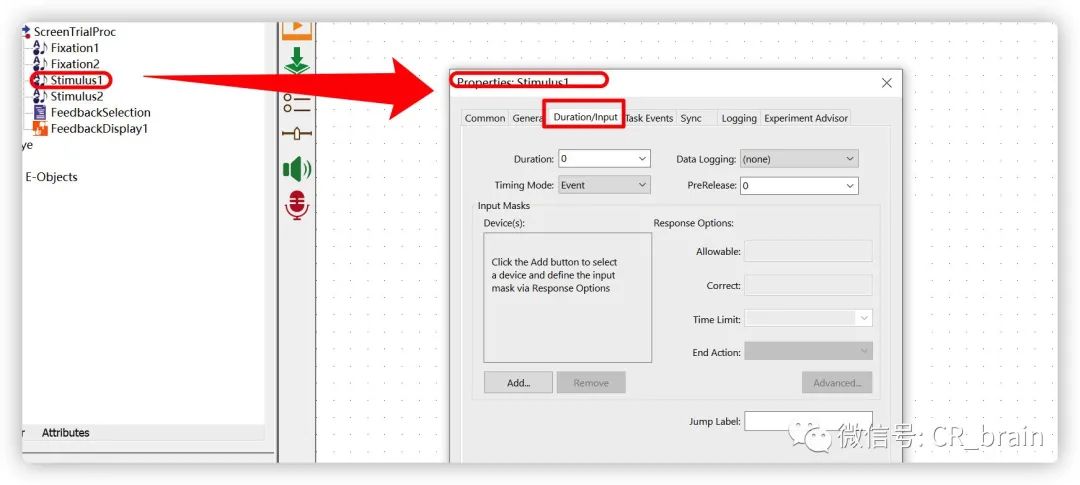Close the Stimulus1 Properties dialog

886,83
